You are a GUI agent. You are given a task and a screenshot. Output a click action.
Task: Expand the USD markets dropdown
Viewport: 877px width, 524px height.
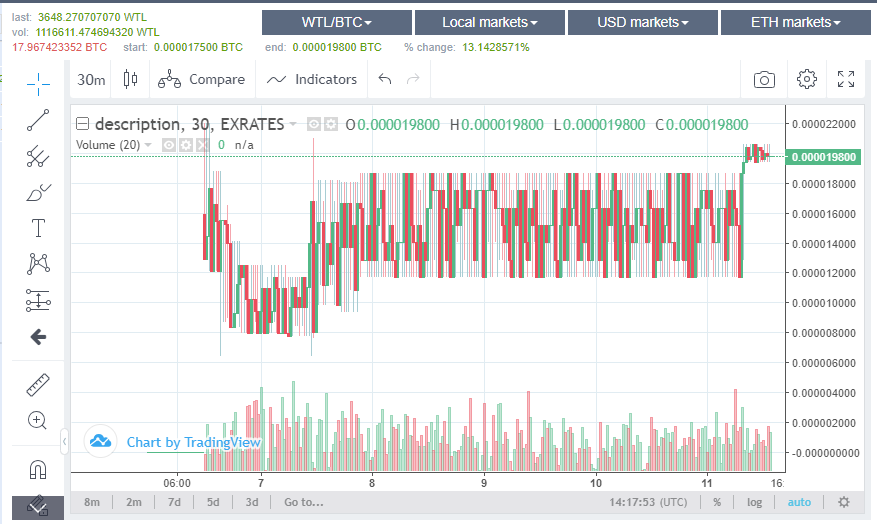pyautogui.click(x=642, y=22)
